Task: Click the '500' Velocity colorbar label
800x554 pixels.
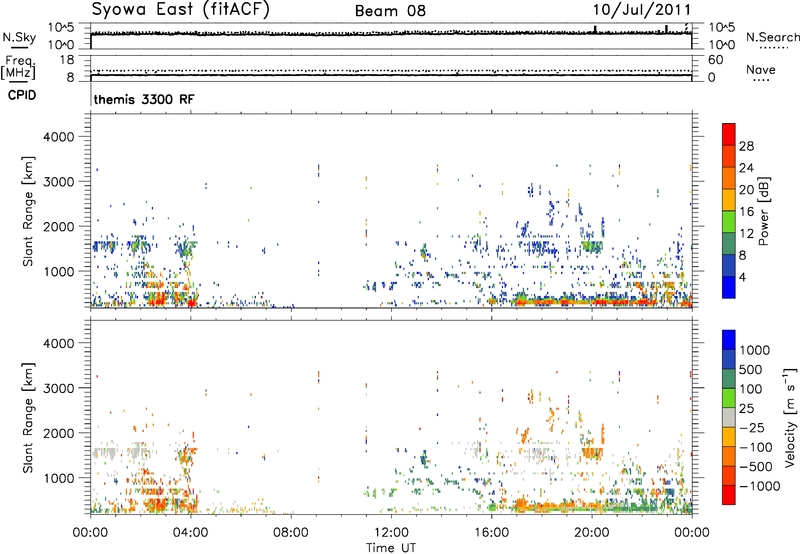Action: point(751,370)
